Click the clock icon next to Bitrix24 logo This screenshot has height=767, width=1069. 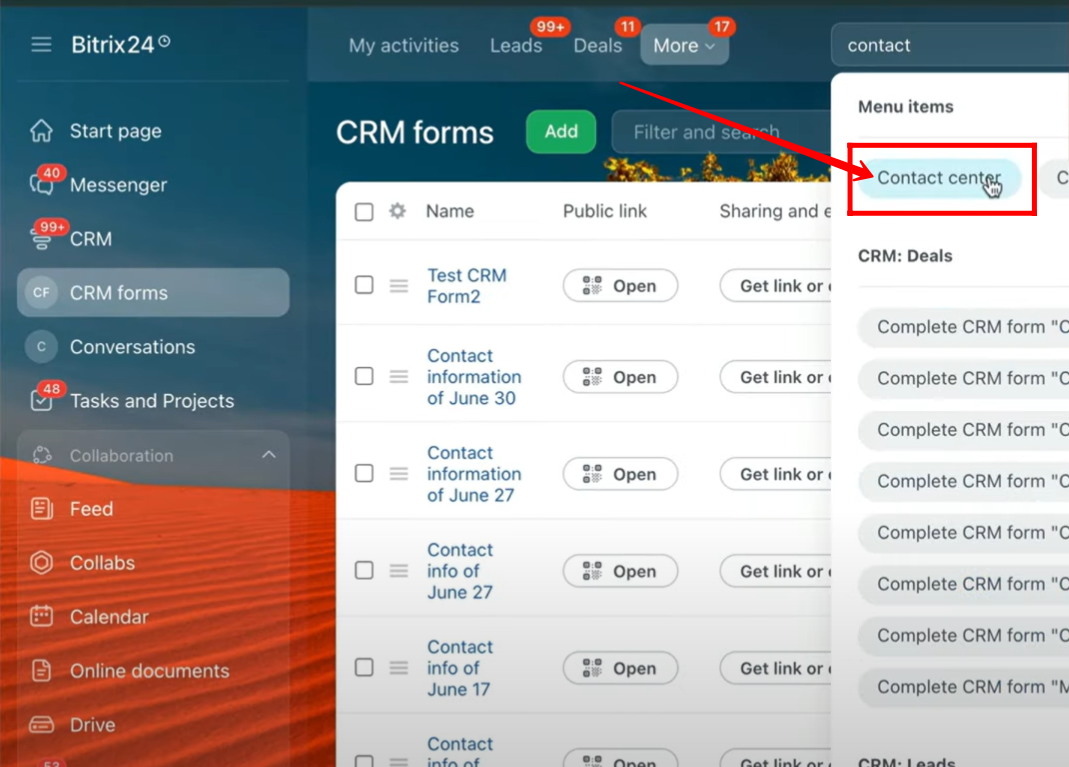164,41
